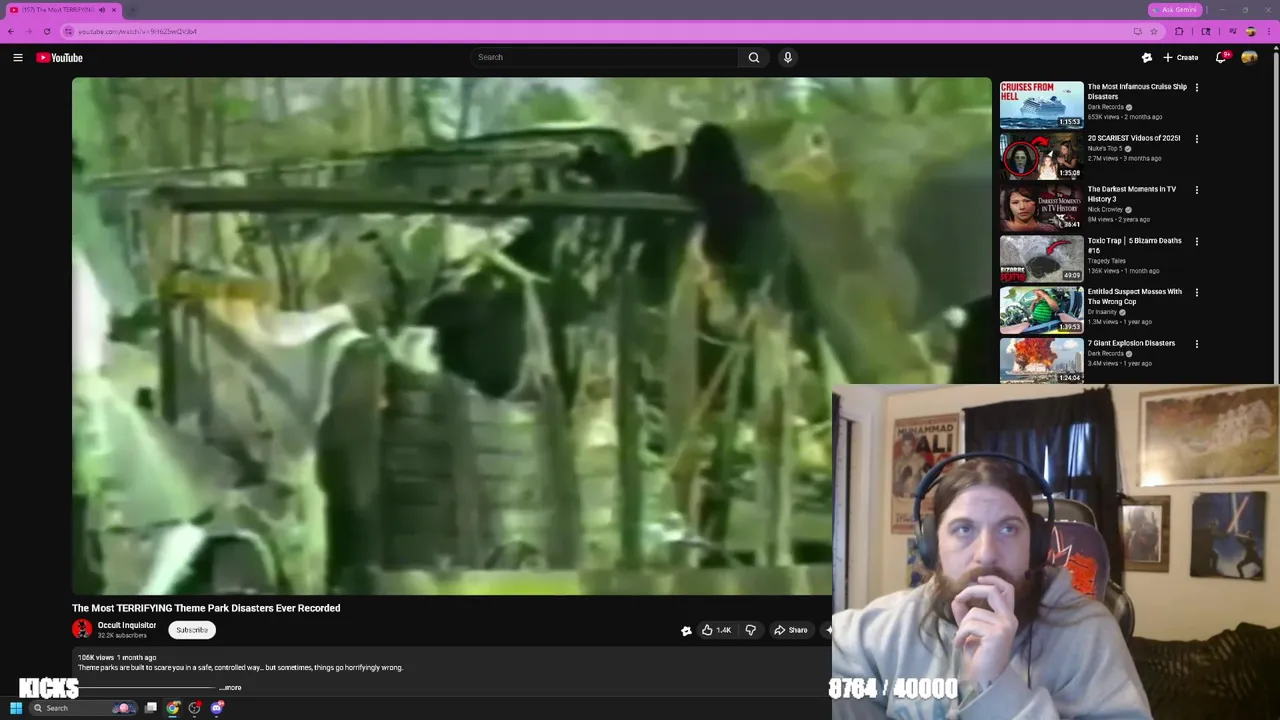
Task: Click Nuke's Top 5 channel name
Action: 1105,148
